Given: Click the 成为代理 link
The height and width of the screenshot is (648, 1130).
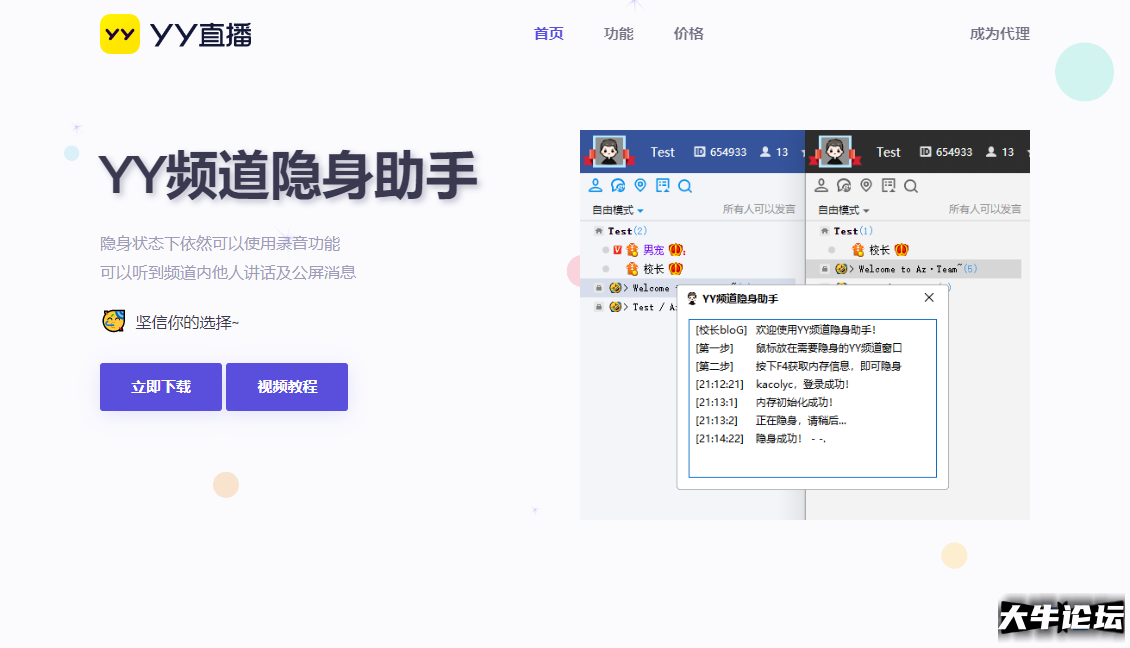Looking at the screenshot, I should (1000, 34).
